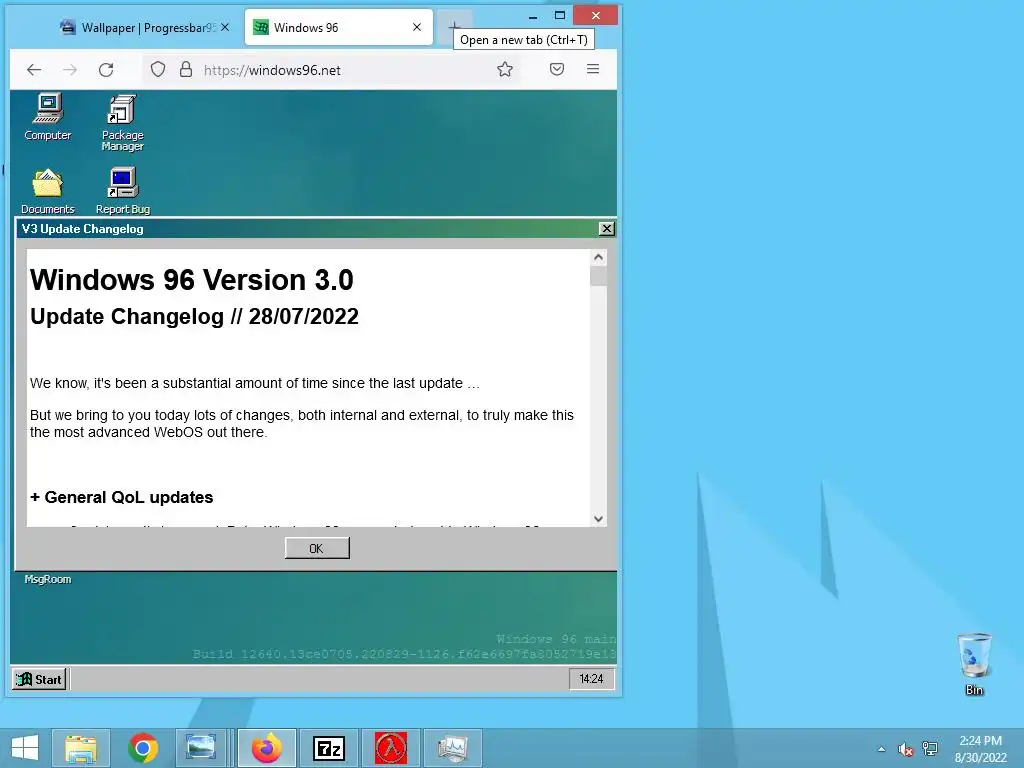Viewport: 1024px width, 768px height.
Task: Go back in Firefox
Action: coord(34,70)
